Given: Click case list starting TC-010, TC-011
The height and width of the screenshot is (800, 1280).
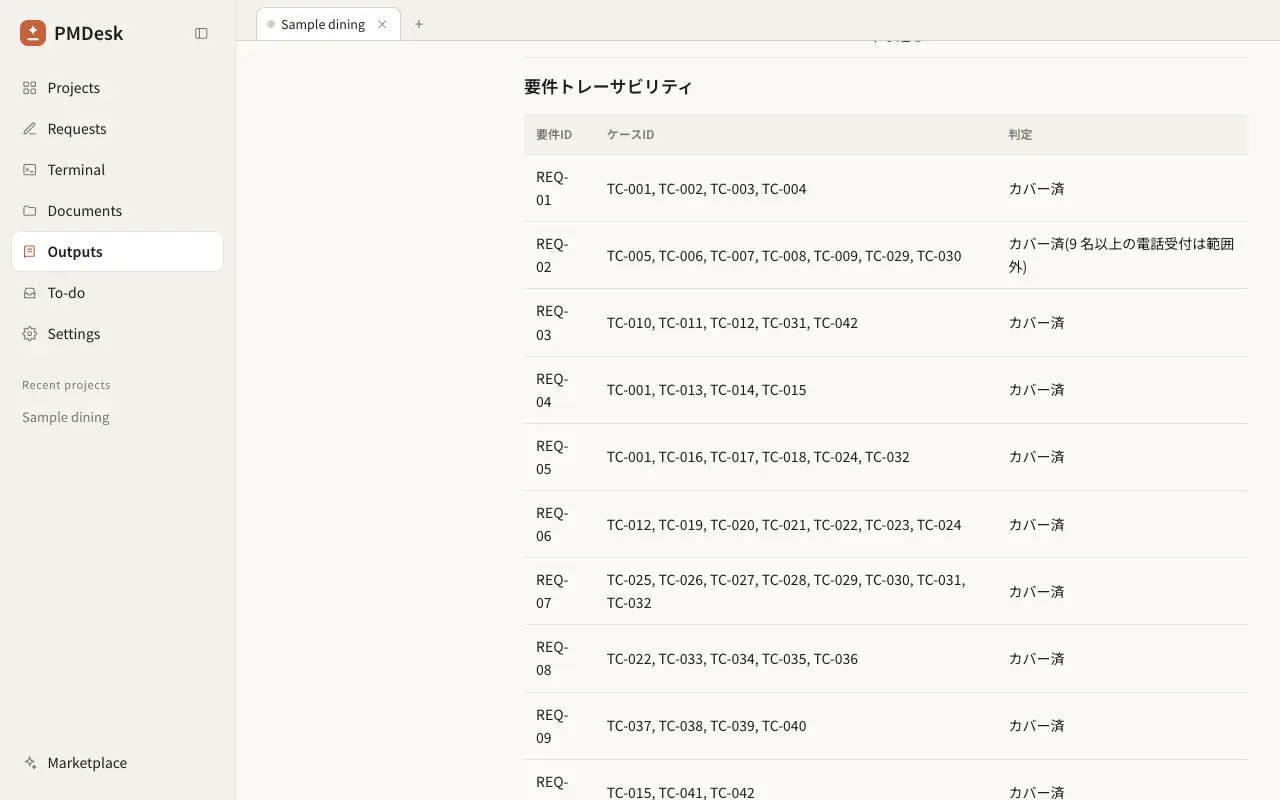Looking at the screenshot, I should tap(732, 323).
